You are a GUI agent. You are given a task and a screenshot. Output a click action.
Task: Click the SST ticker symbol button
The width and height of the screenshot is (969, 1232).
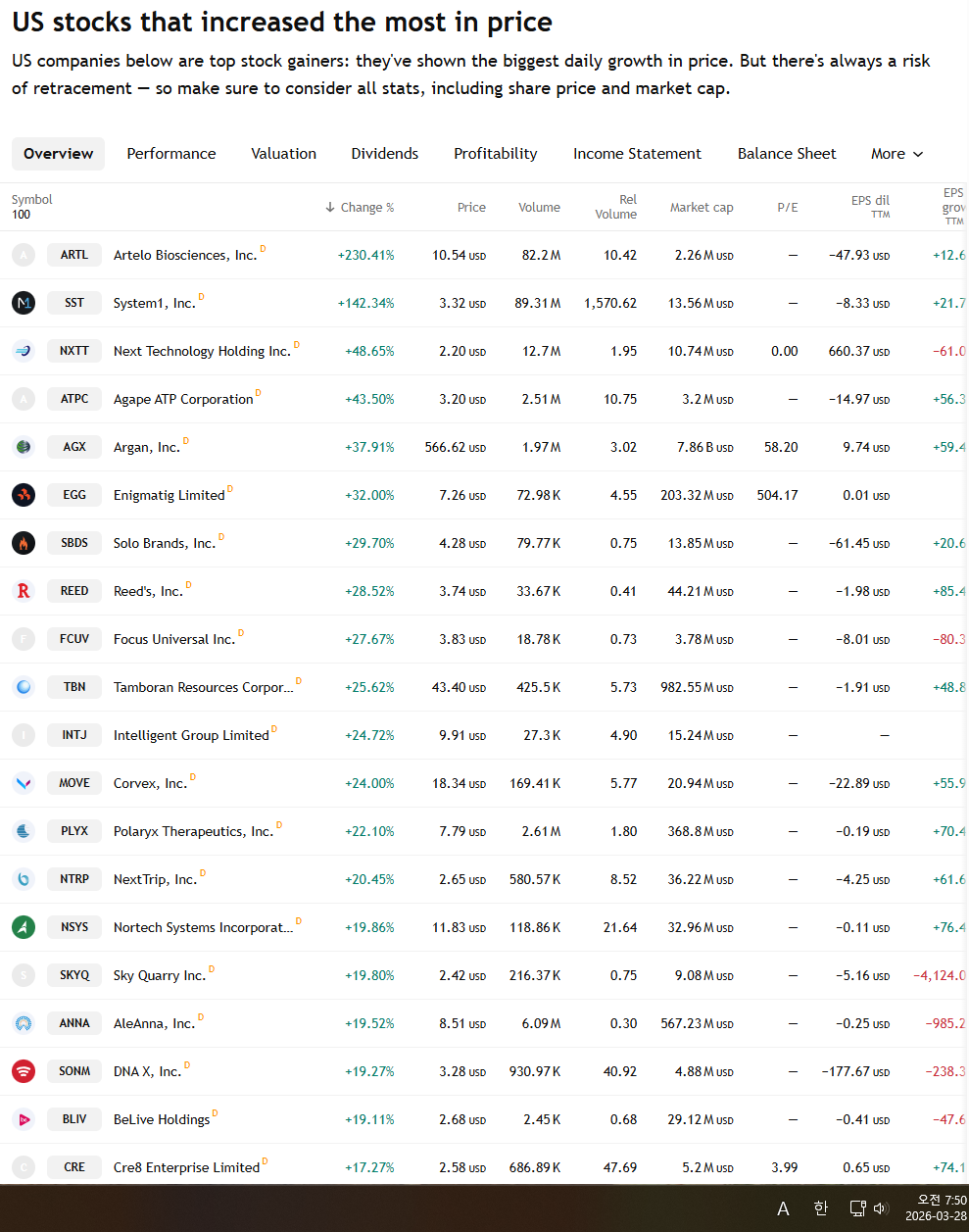(x=74, y=303)
